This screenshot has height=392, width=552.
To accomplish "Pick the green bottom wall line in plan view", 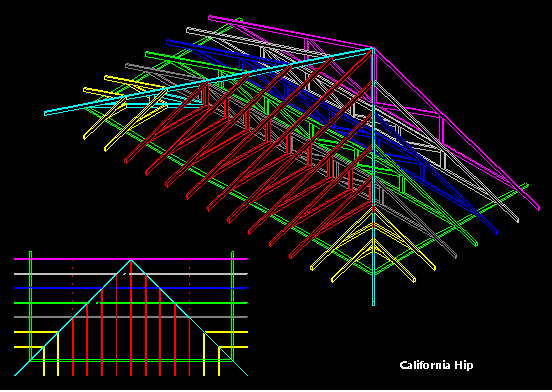I will (131, 360).
